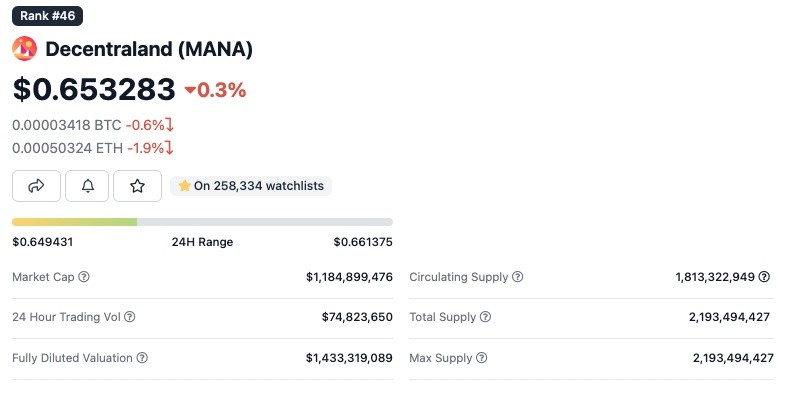
Task: Toggle the favorite star button
Action: [x=137, y=186]
